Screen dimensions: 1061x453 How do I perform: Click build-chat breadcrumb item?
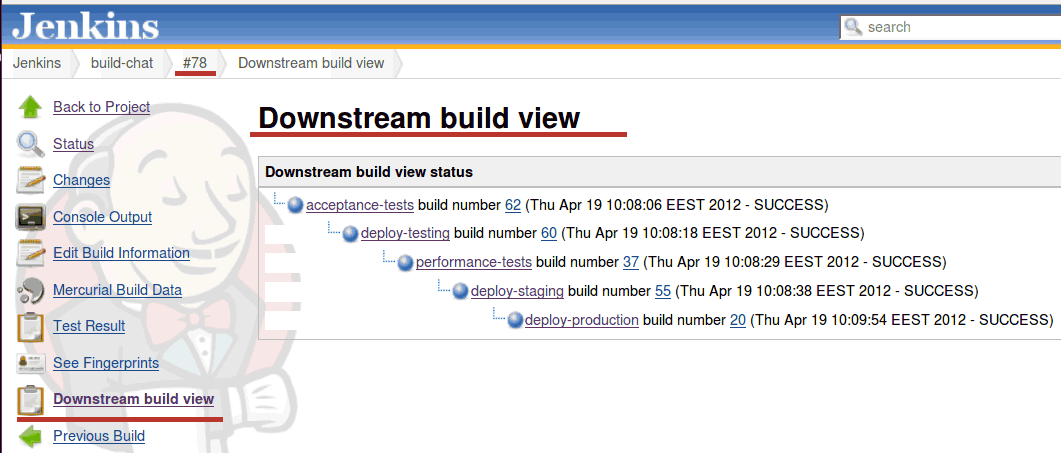(122, 63)
